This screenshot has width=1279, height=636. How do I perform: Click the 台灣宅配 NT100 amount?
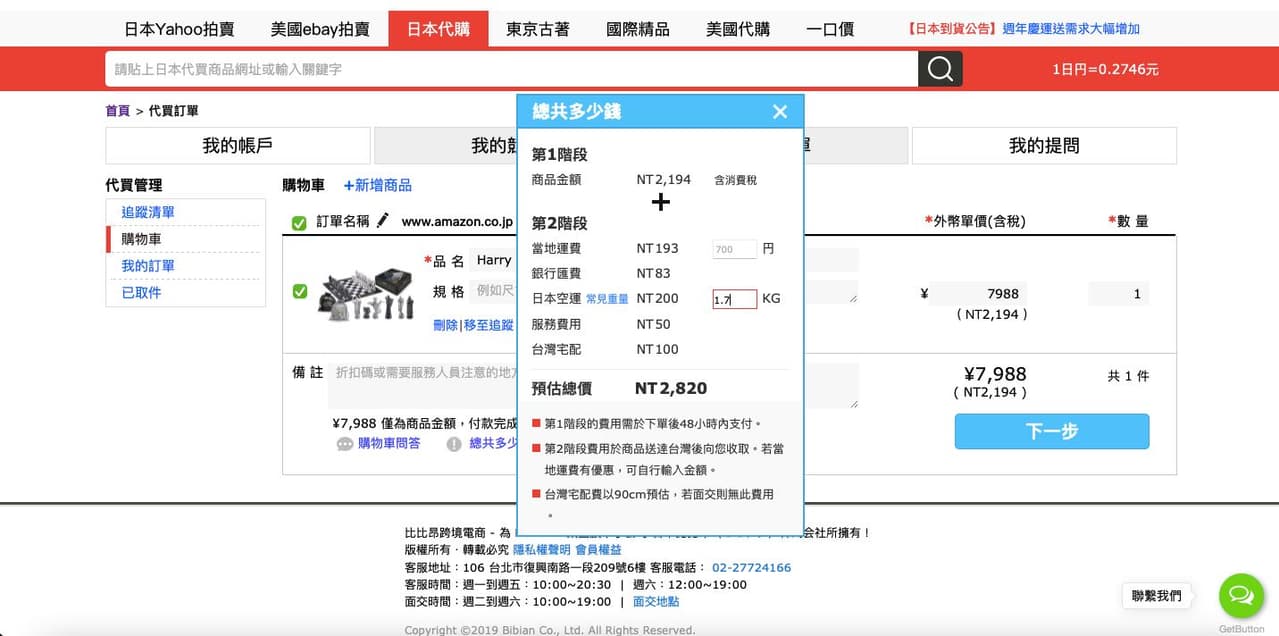(657, 349)
